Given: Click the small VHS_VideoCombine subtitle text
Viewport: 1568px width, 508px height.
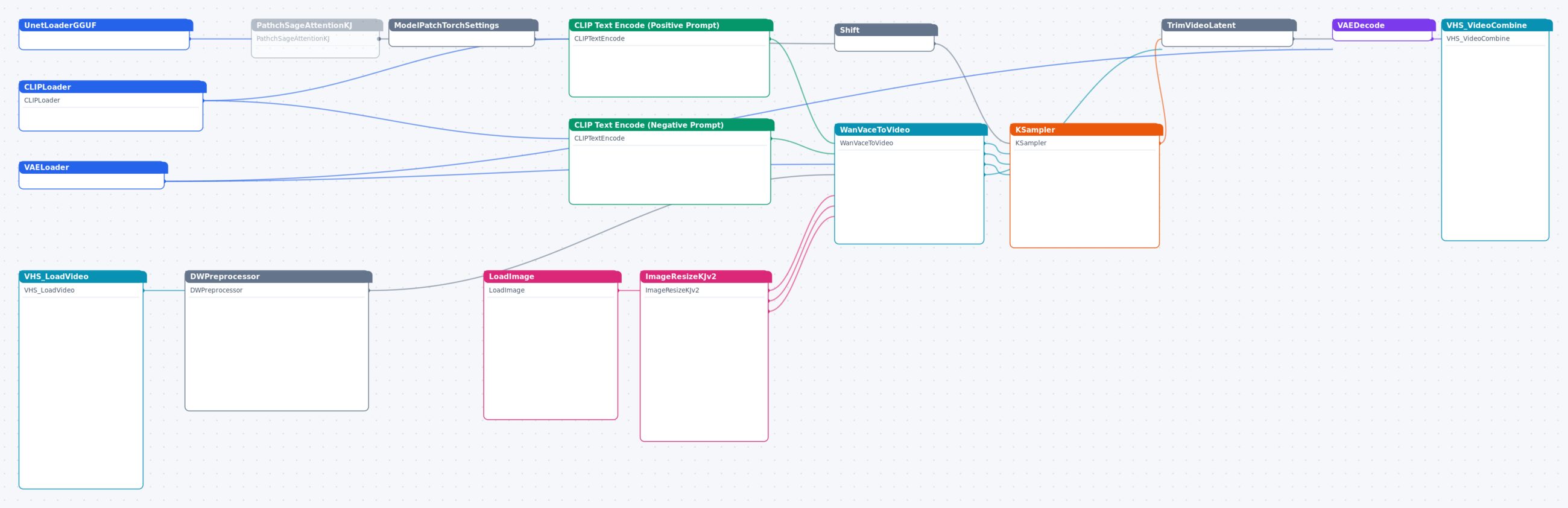Looking at the screenshot, I should pyautogui.click(x=1478, y=39).
